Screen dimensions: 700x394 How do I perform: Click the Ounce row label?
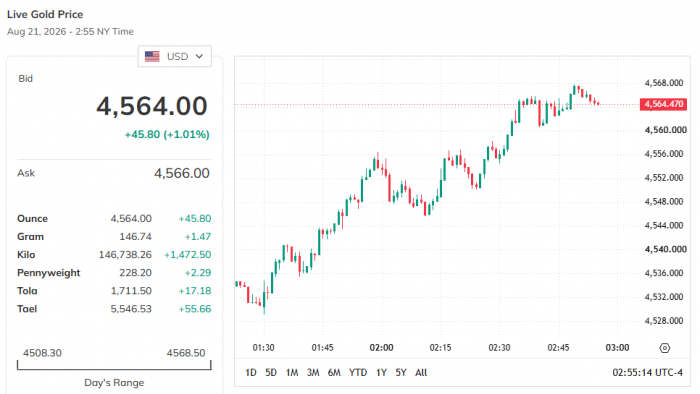[33, 219]
